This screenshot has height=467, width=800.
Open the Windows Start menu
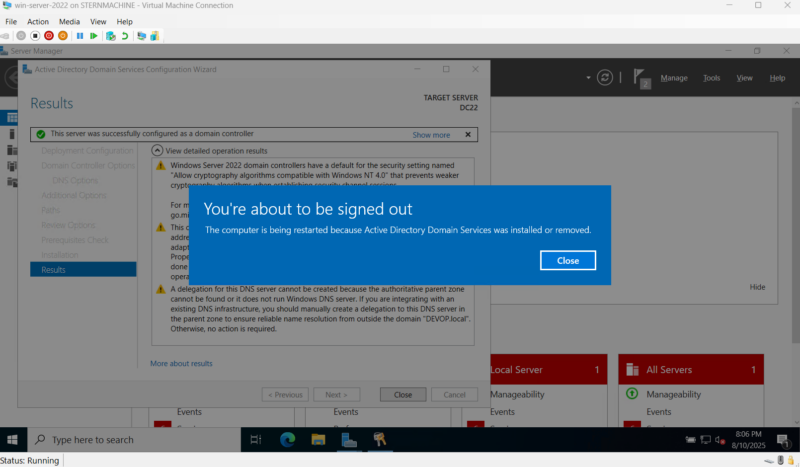click(12, 439)
